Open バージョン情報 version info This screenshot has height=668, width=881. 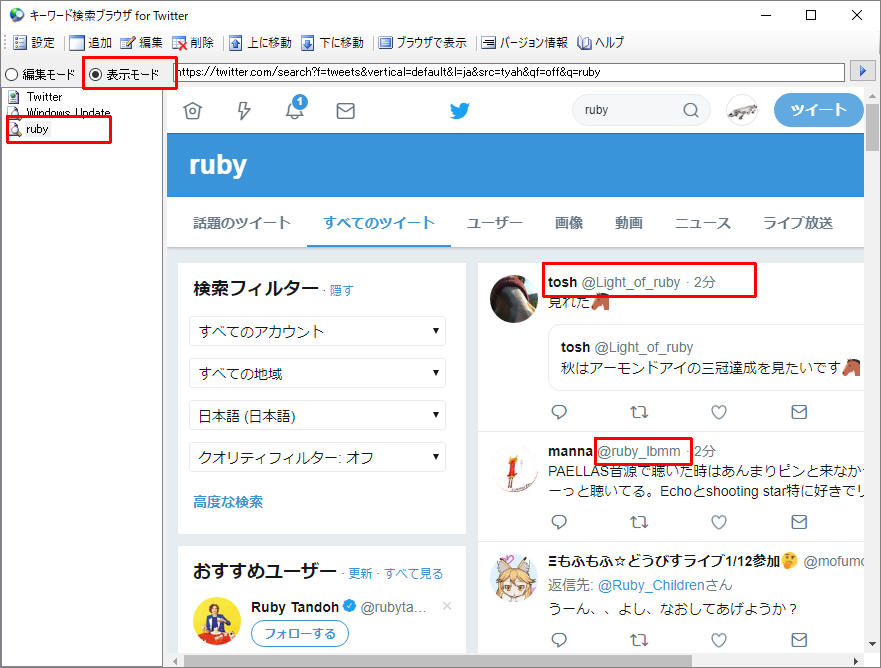pos(524,43)
